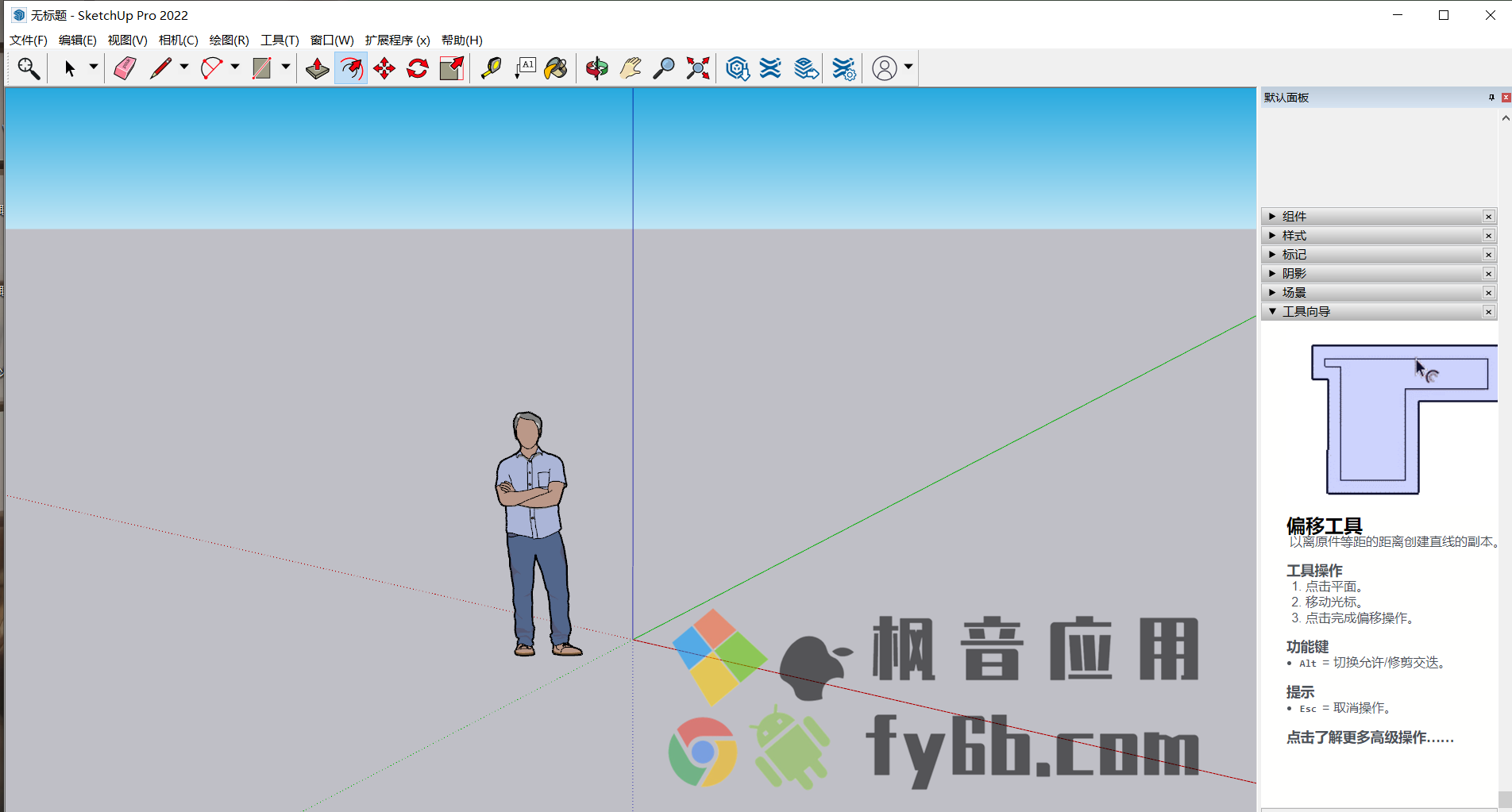The height and width of the screenshot is (812, 1512).
Task: Pick the Rotate tool
Action: (x=418, y=68)
